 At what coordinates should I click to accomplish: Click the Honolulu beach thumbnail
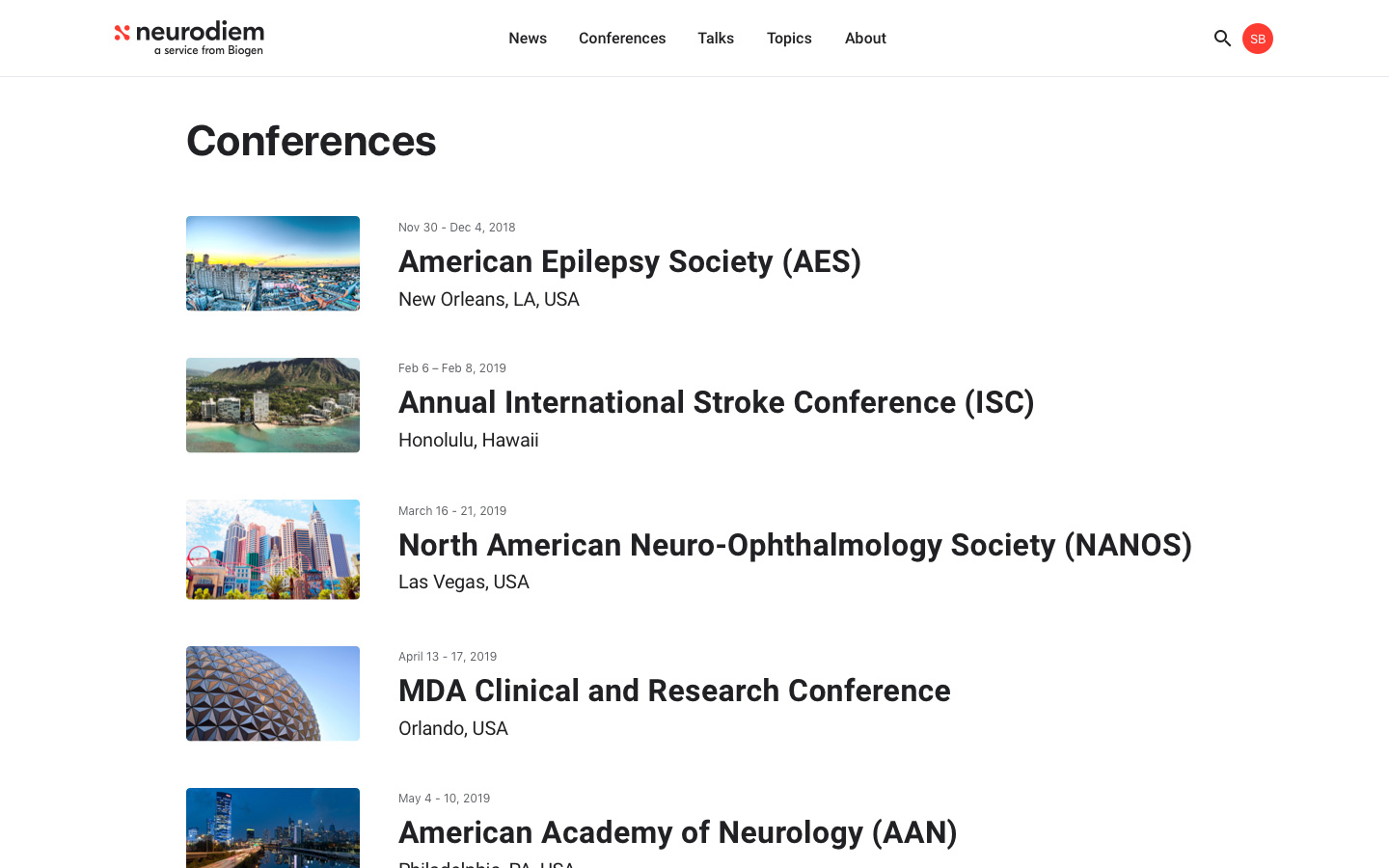273,405
